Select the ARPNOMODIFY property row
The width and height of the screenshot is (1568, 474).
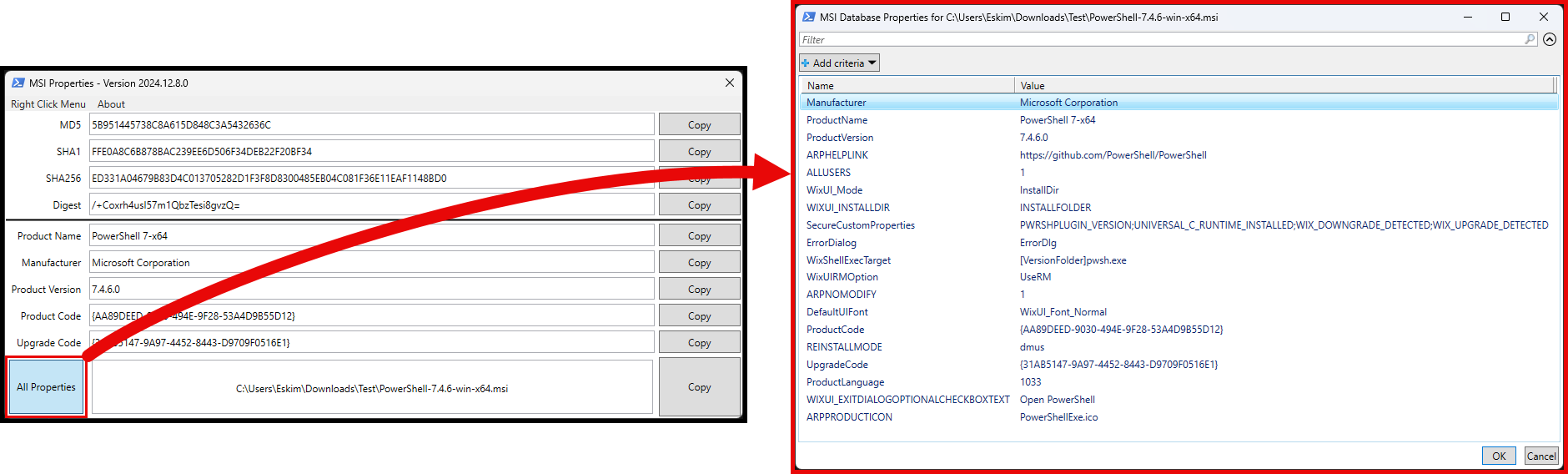(1179, 294)
